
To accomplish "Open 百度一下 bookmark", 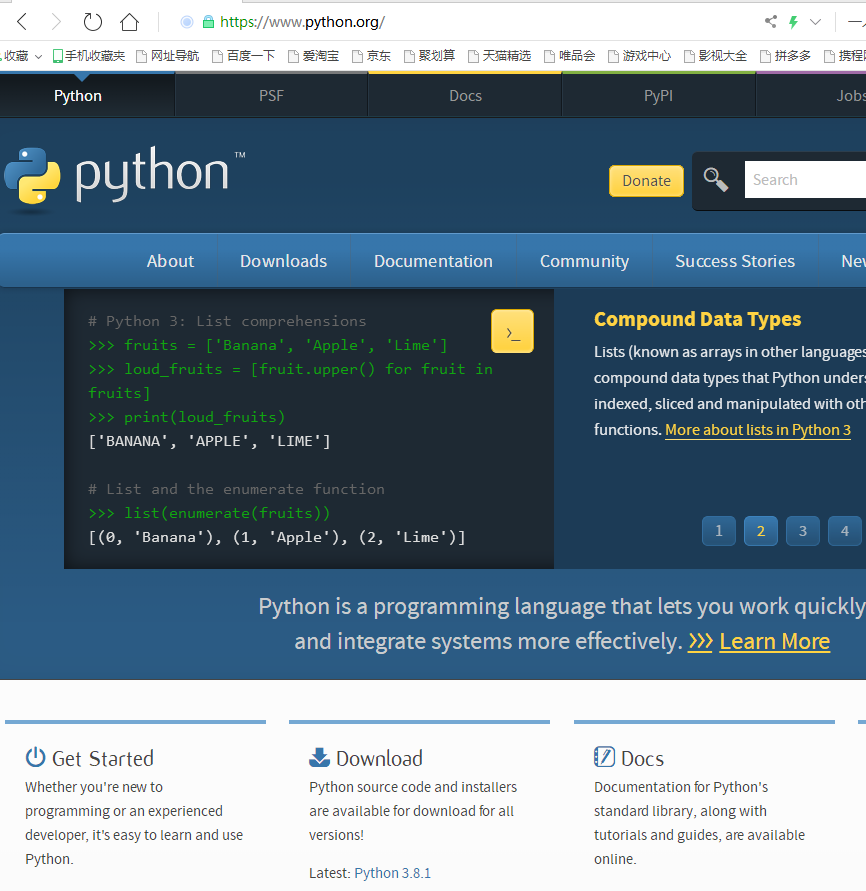I will click(243, 56).
